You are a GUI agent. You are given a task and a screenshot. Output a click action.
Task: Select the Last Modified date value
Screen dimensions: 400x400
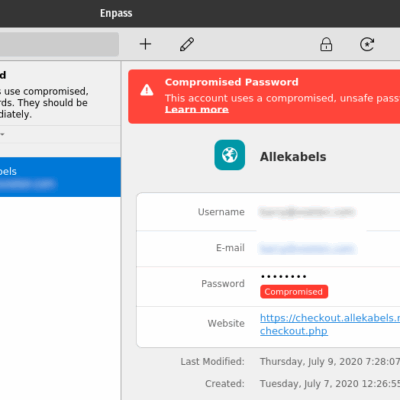coord(330,362)
